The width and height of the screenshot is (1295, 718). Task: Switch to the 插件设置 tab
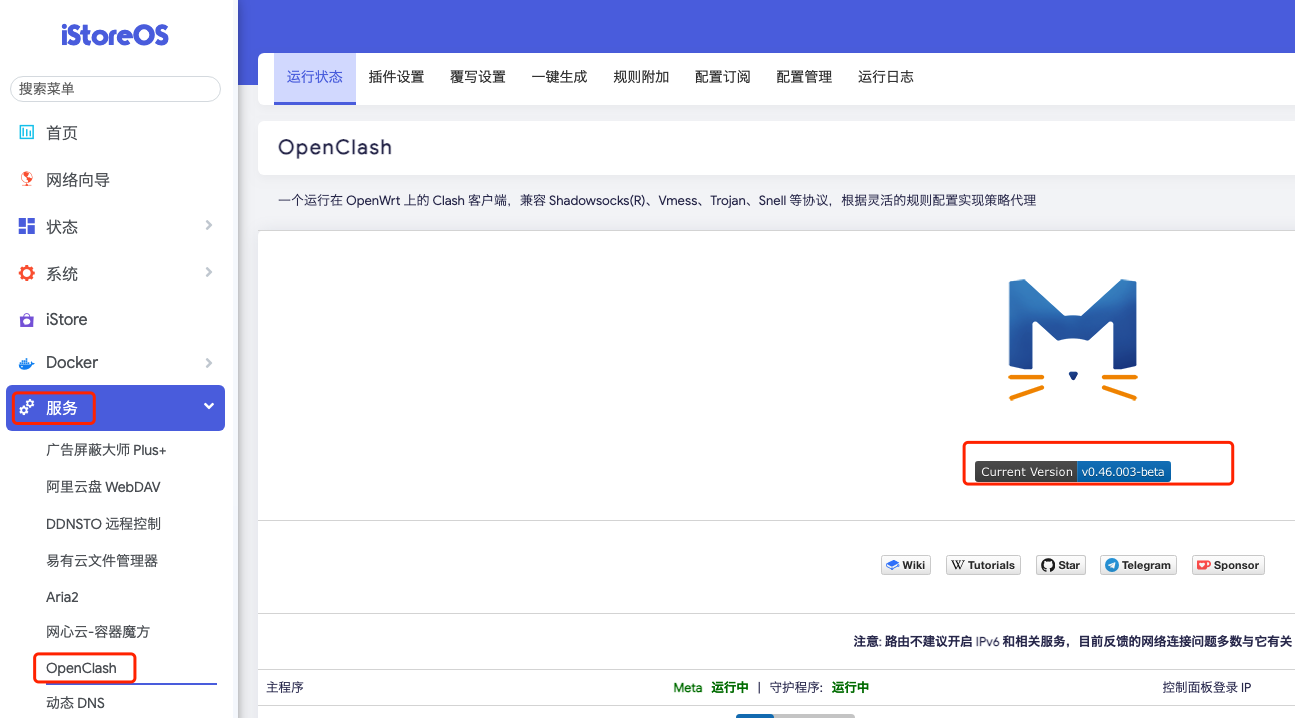[x=396, y=76]
